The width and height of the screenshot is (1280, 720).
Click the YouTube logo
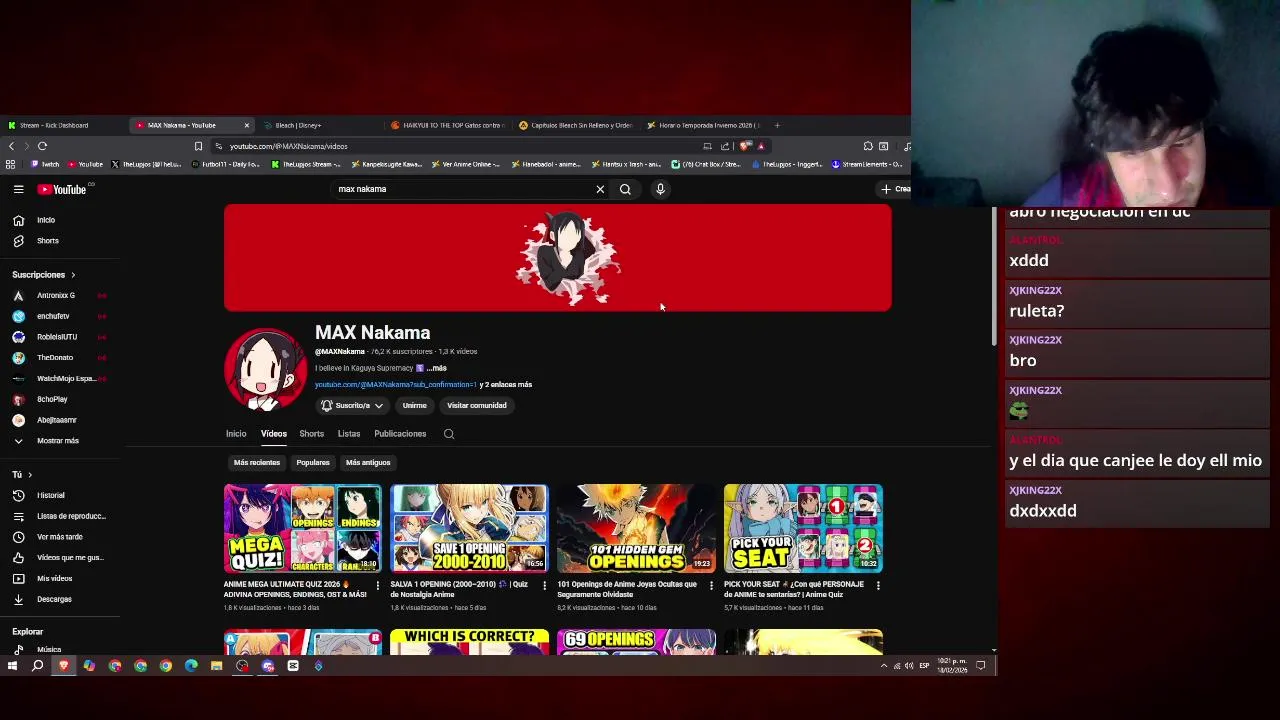pos(62,189)
